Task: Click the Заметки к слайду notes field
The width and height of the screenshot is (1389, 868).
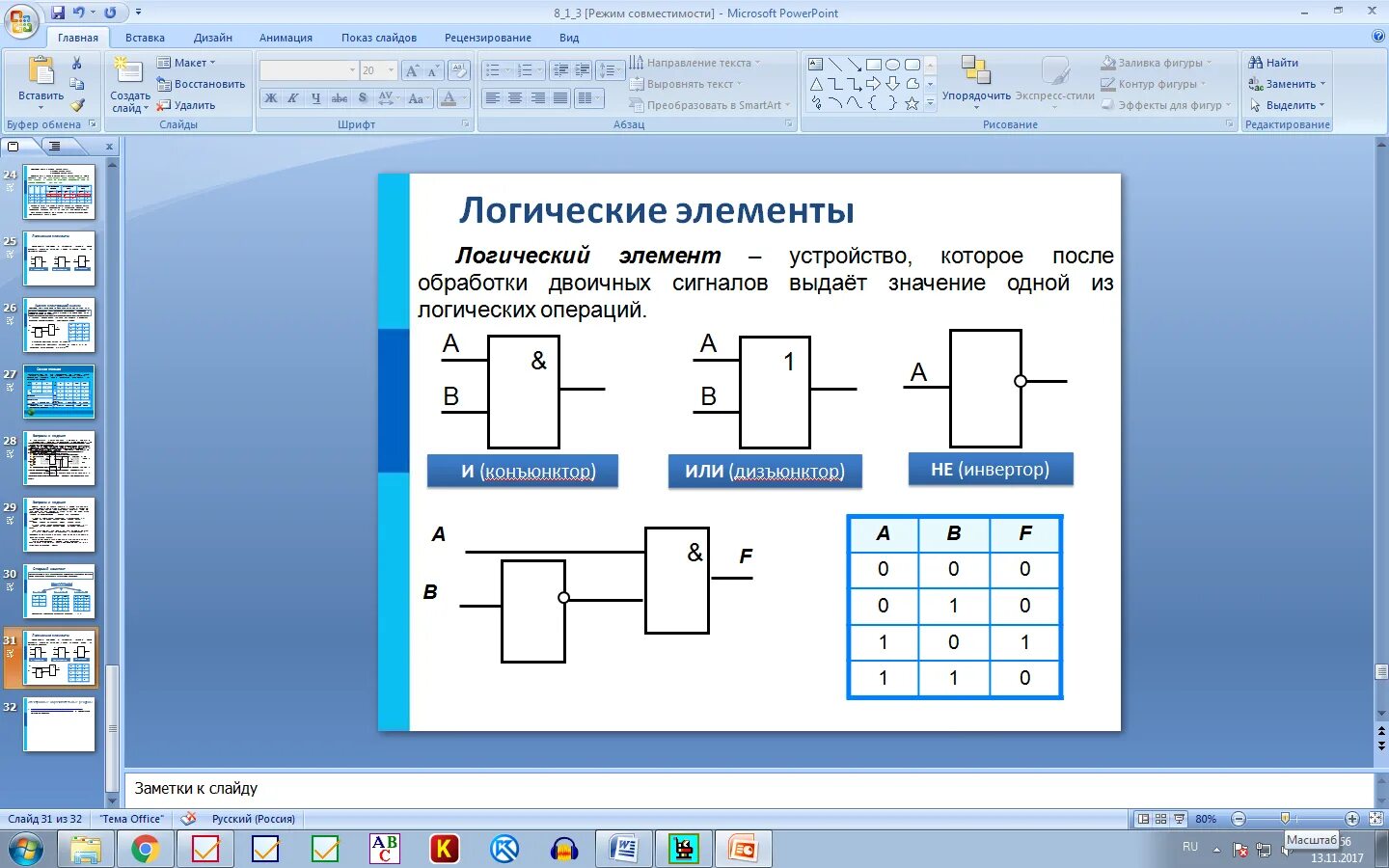Action: pyautogui.click(x=749, y=789)
